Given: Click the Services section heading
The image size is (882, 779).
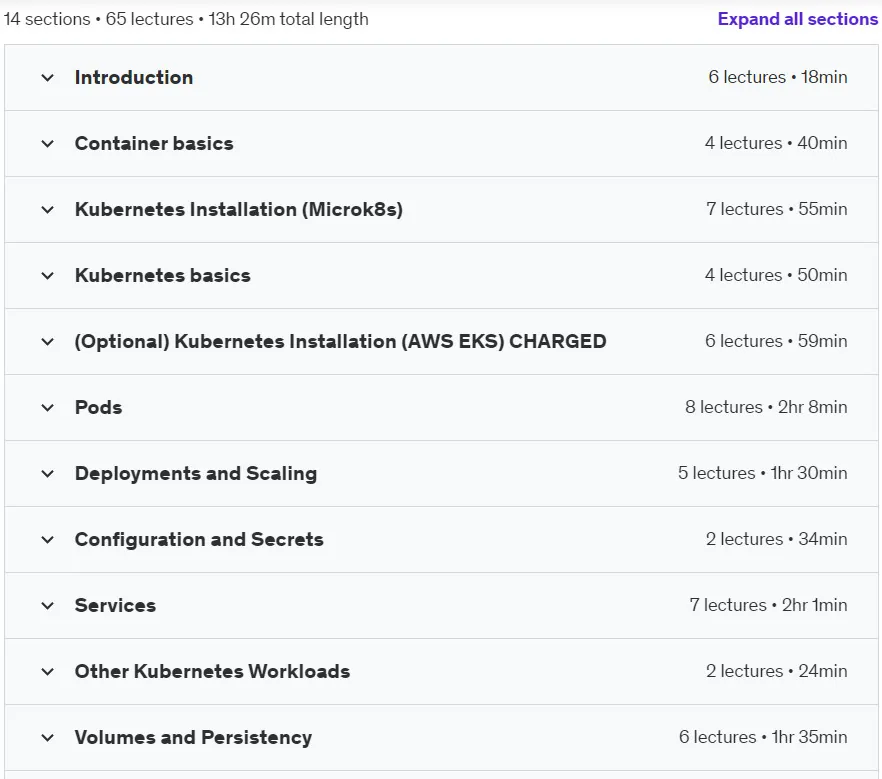Looking at the screenshot, I should coord(115,605).
